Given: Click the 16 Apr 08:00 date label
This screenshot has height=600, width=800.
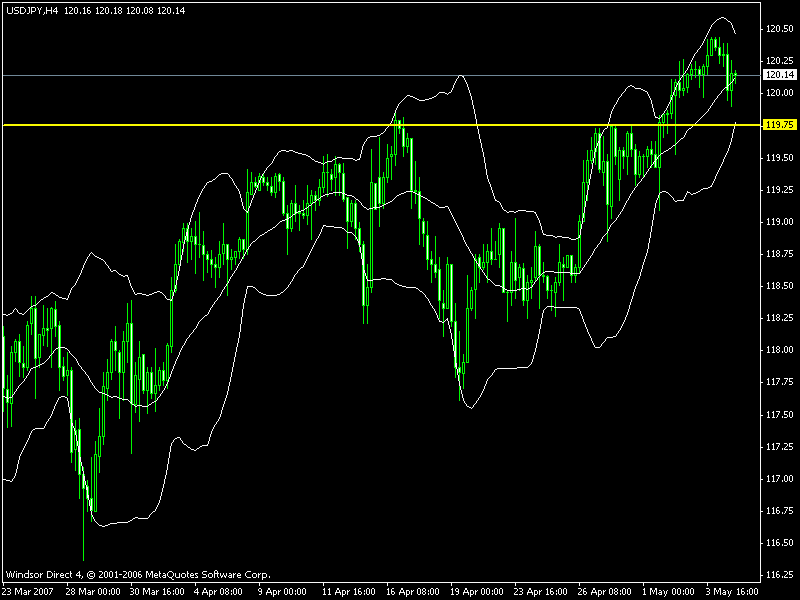Looking at the screenshot, I should pos(412,592).
